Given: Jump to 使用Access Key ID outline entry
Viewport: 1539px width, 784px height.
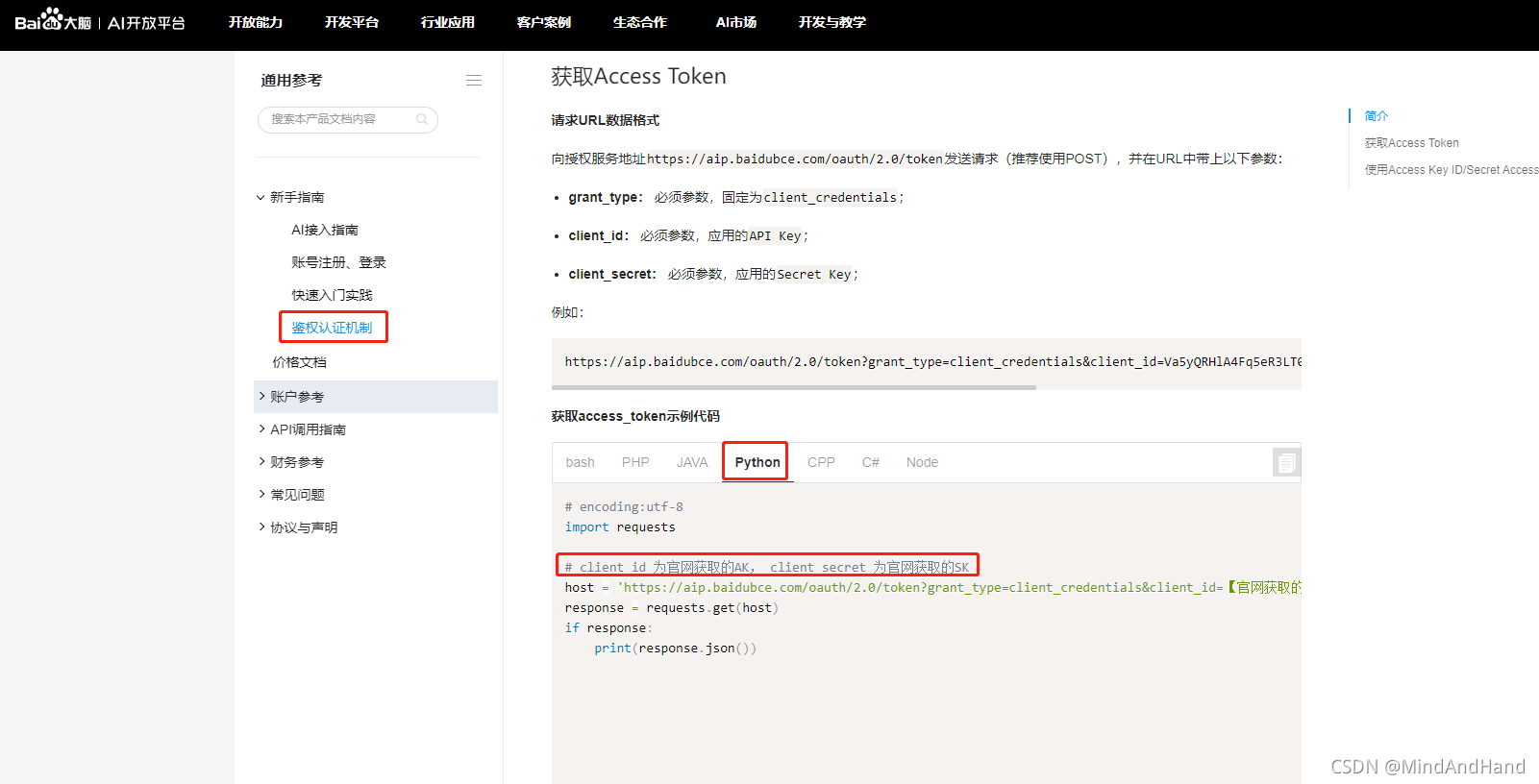Looking at the screenshot, I should pos(1452,170).
